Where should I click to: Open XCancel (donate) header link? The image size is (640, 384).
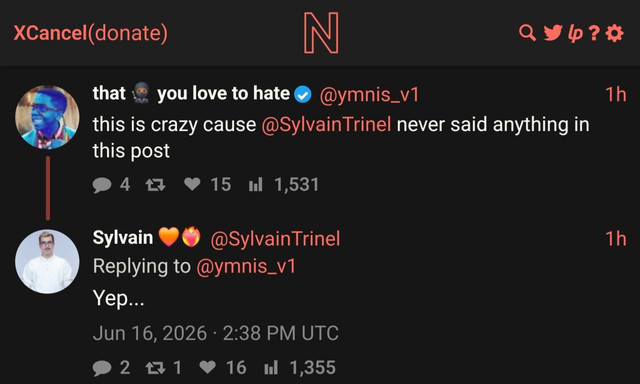point(90,33)
